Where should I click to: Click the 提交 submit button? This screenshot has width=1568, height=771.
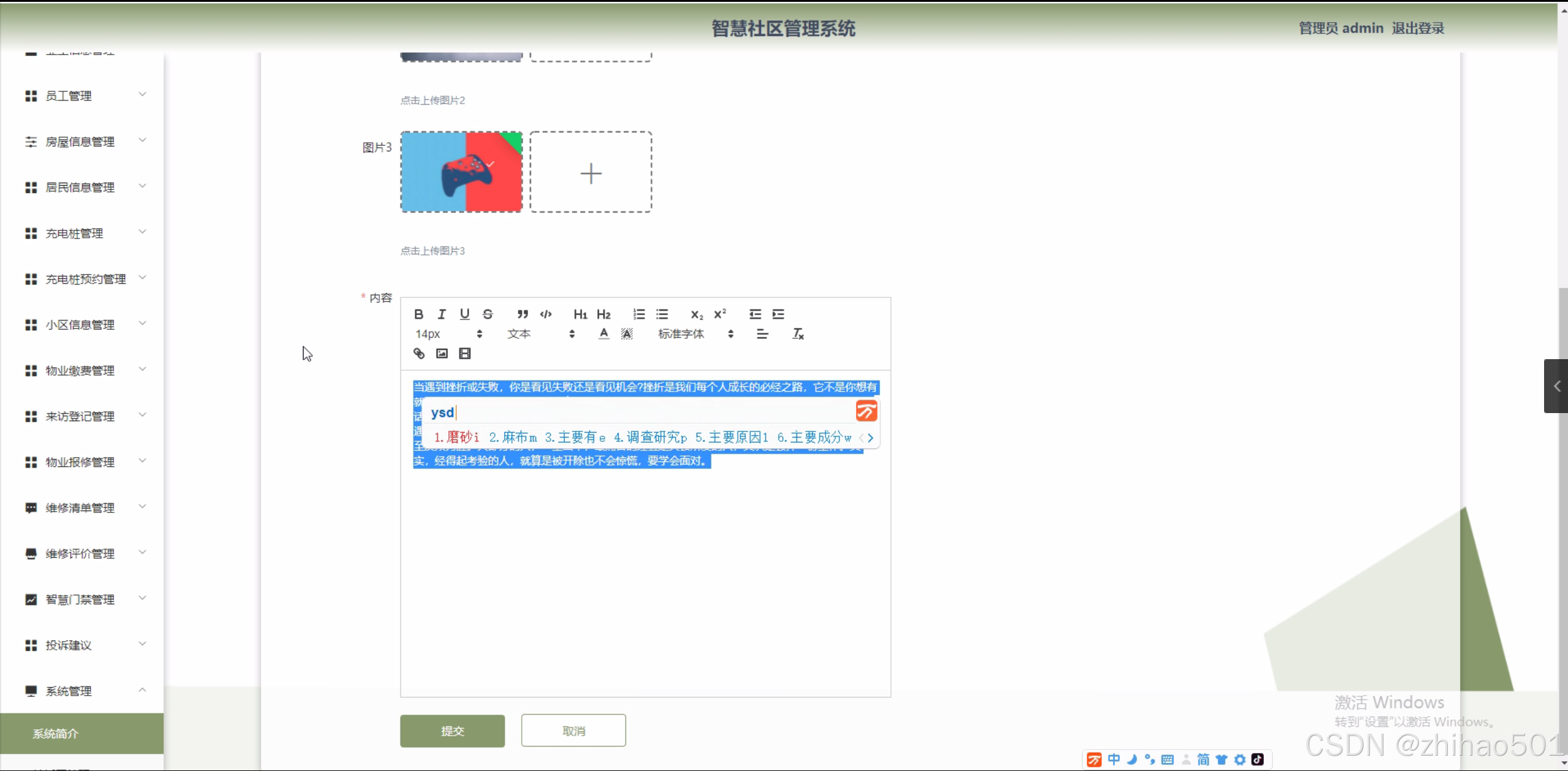(453, 731)
